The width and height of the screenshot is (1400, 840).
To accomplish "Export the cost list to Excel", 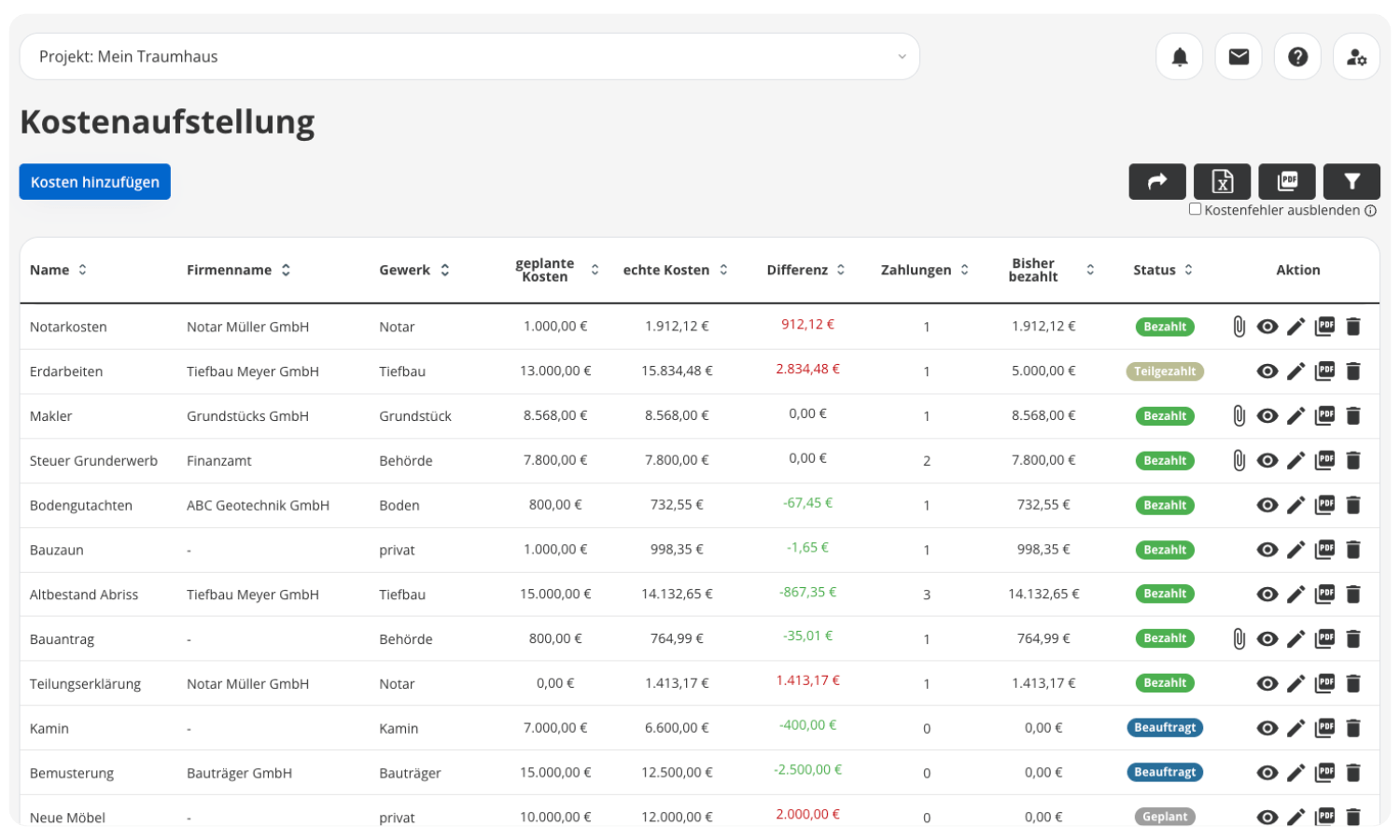I will point(1222,182).
